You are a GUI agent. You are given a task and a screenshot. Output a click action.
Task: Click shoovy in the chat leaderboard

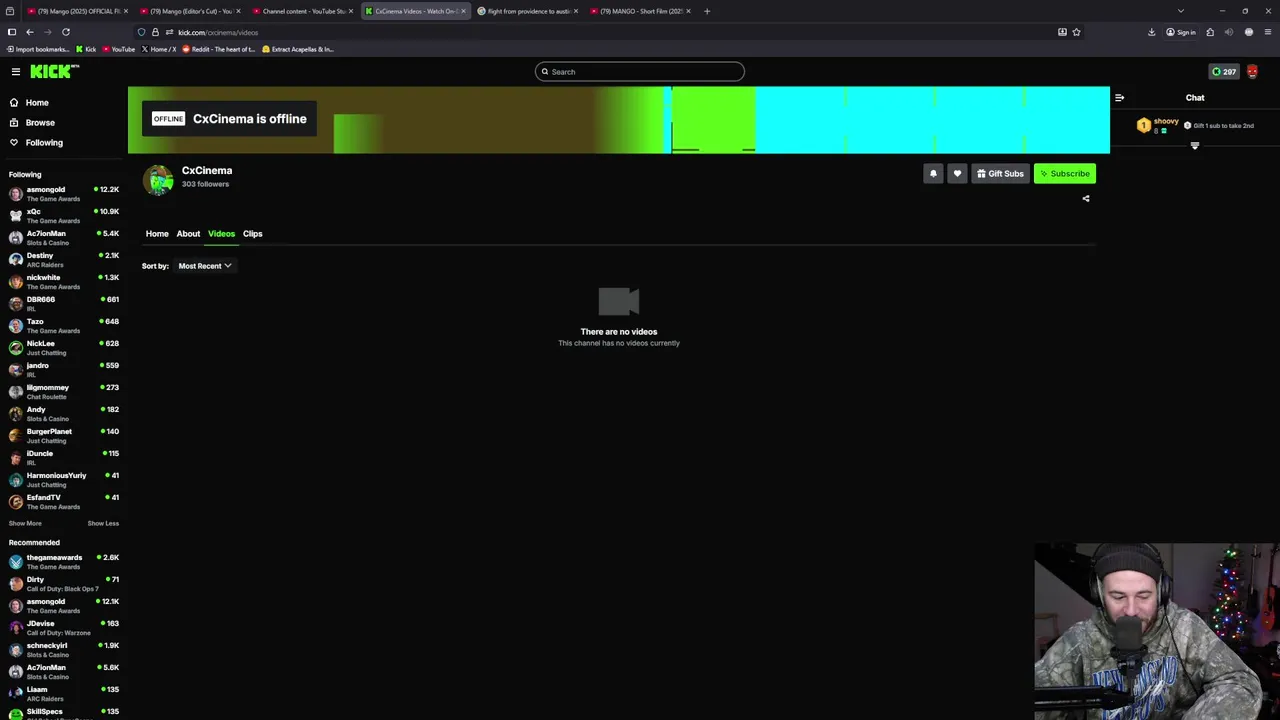pos(1166,121)
